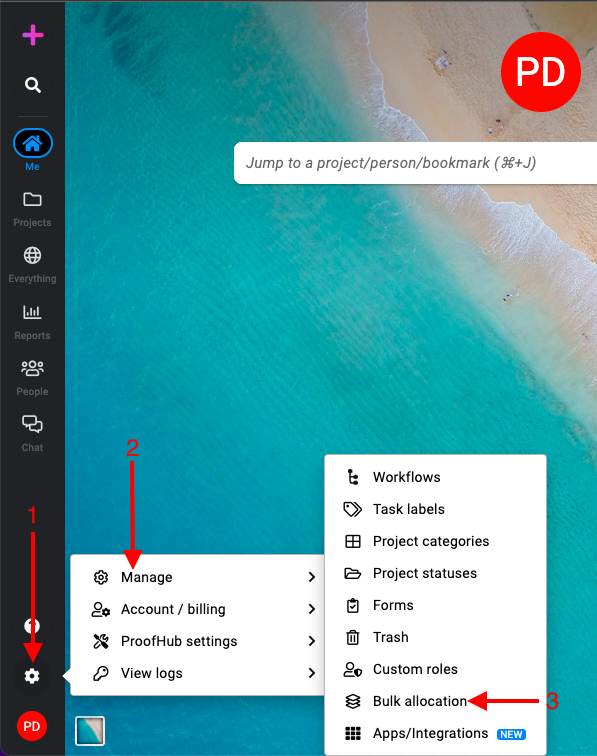Open Task labels menu entry
This screenshot has width=597, height=756.
(408, 509)
